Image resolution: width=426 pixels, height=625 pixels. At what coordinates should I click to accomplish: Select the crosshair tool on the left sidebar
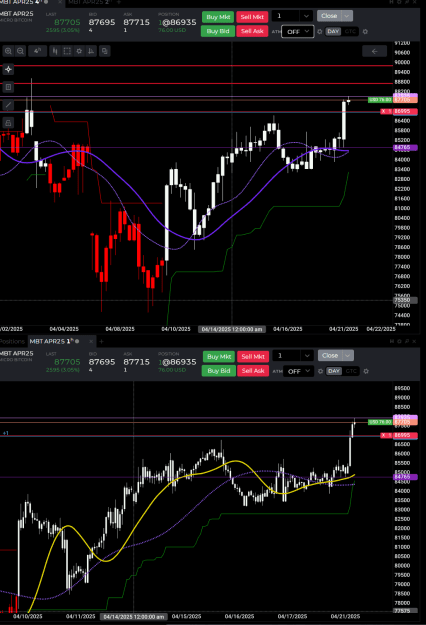coord(8,69)
